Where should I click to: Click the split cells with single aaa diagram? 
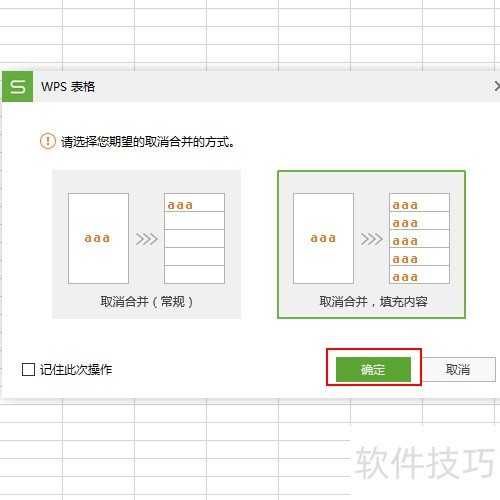(194, 238)
